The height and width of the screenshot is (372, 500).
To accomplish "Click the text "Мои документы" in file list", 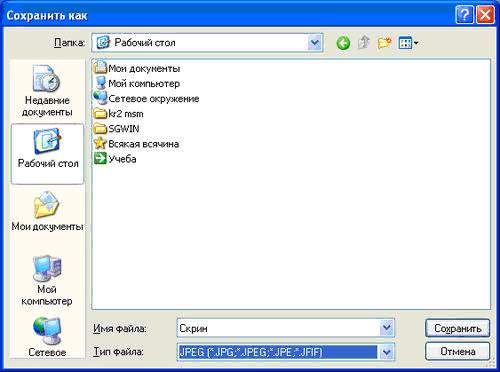I will click(x=144, y=69).
